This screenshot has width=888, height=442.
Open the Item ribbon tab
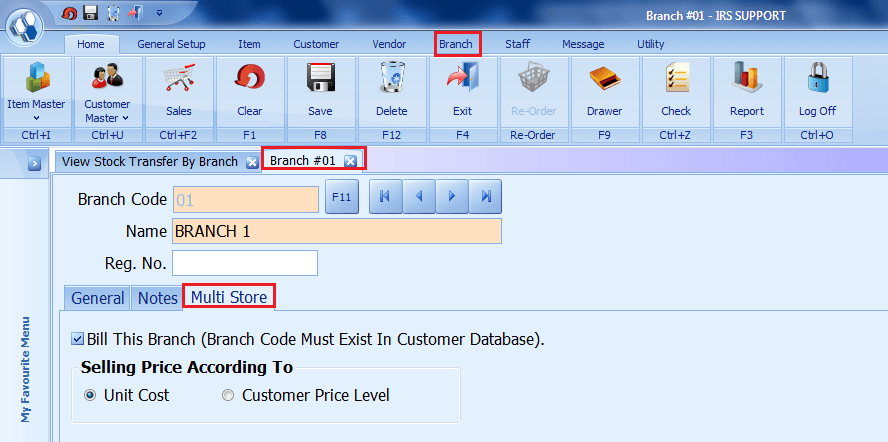coord(249,44)
